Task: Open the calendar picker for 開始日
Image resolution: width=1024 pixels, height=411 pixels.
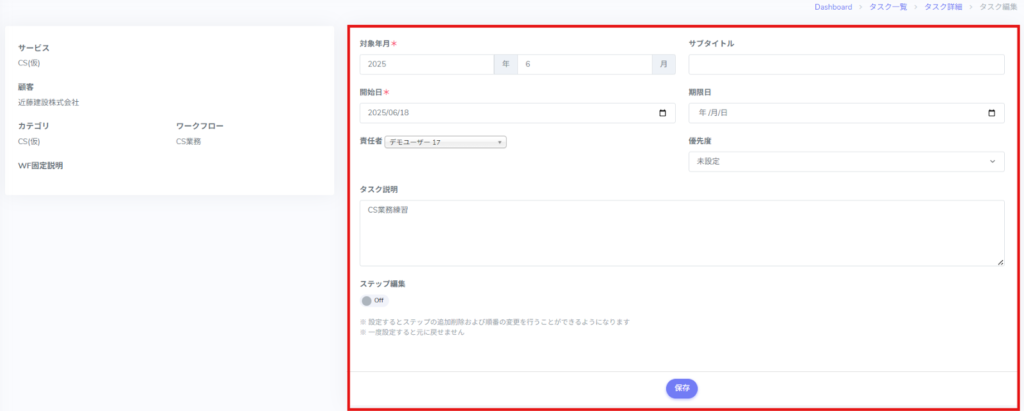Action: click(662, 113)
